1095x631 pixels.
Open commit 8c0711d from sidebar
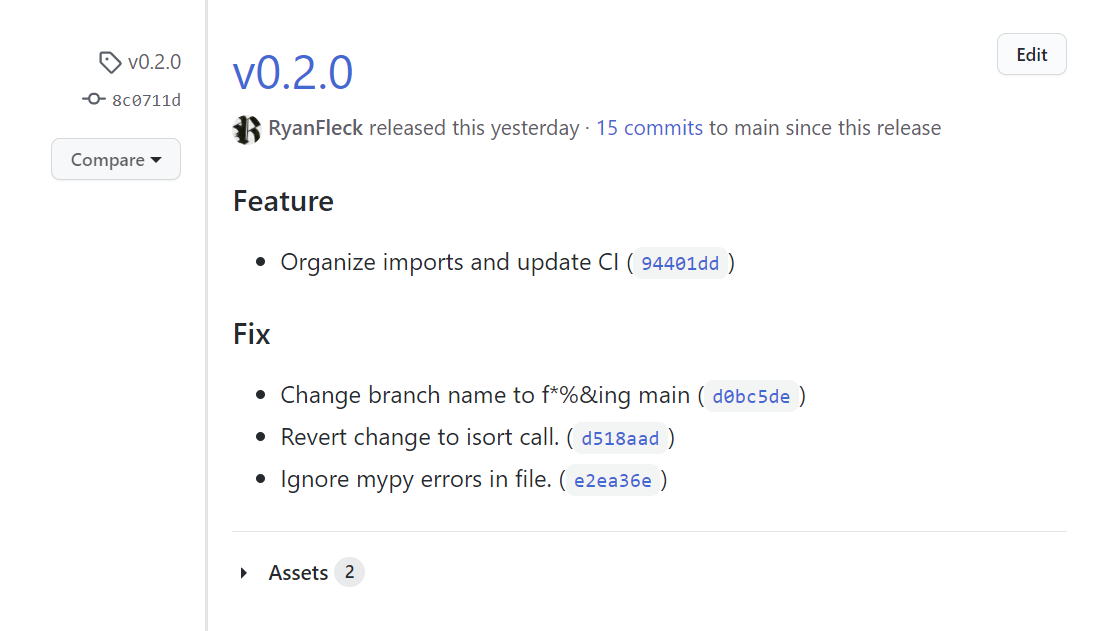(146, 100)
